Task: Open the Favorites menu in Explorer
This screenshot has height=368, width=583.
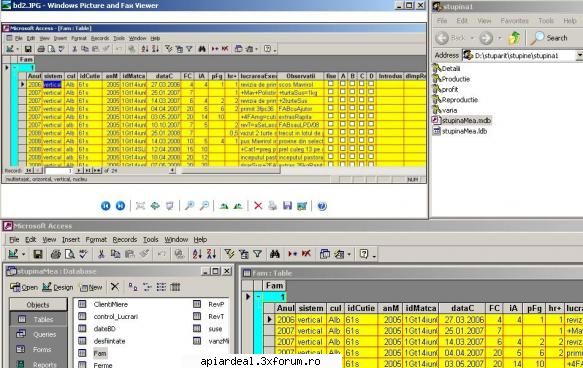Action: pyautogui.click(x=514, y=21)
